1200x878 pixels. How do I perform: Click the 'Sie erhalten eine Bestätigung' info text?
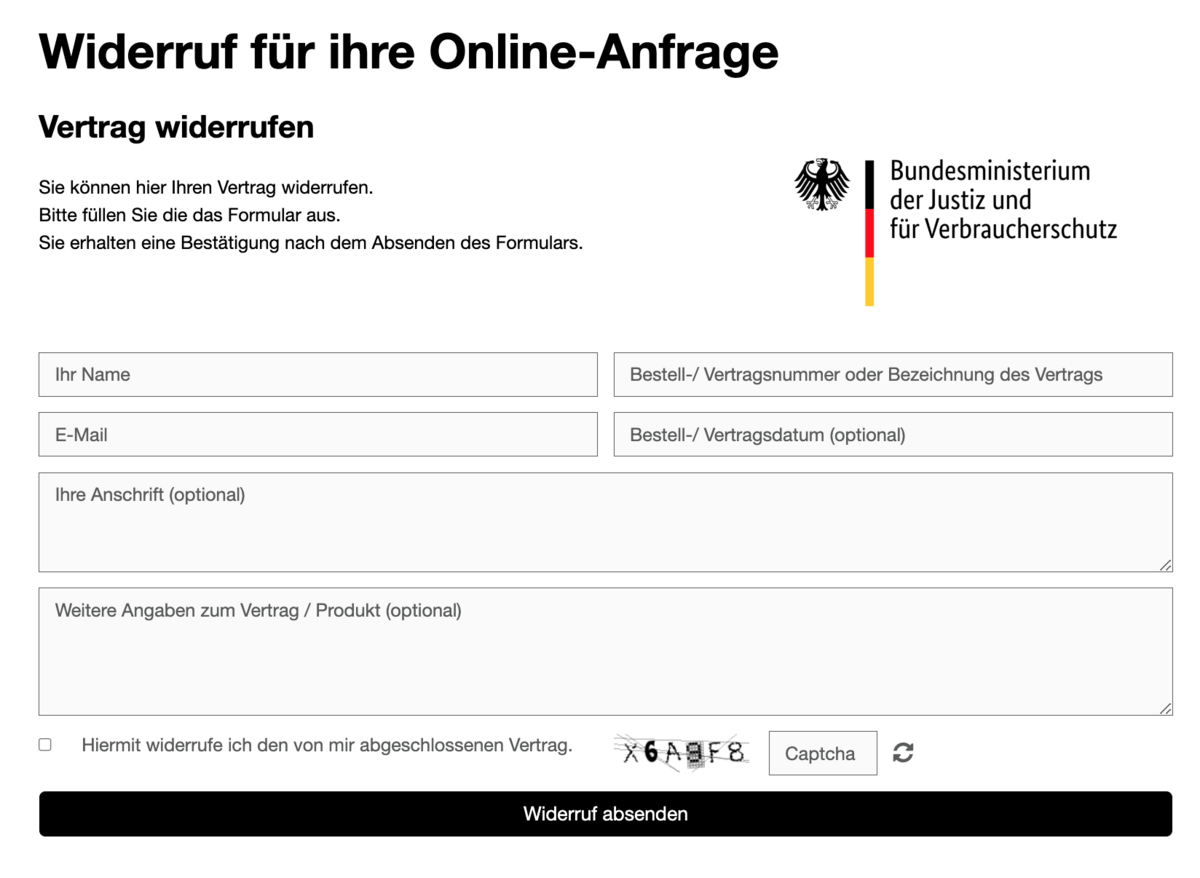(310, 243)
